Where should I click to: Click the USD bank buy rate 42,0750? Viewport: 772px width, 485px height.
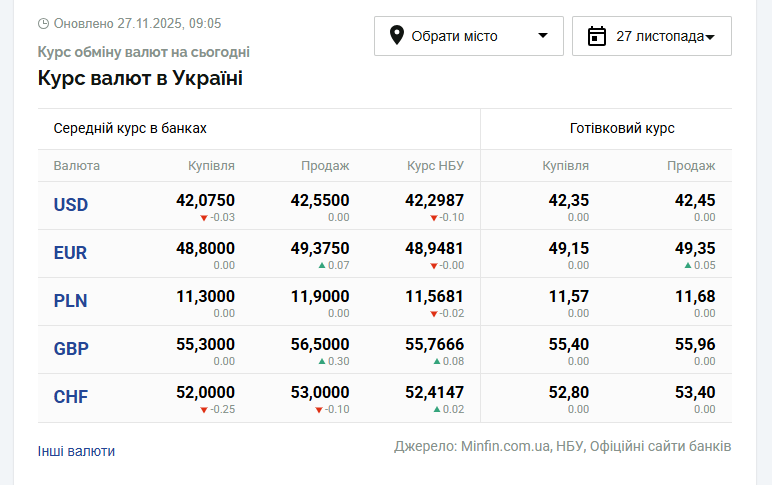tap(205, 200)
